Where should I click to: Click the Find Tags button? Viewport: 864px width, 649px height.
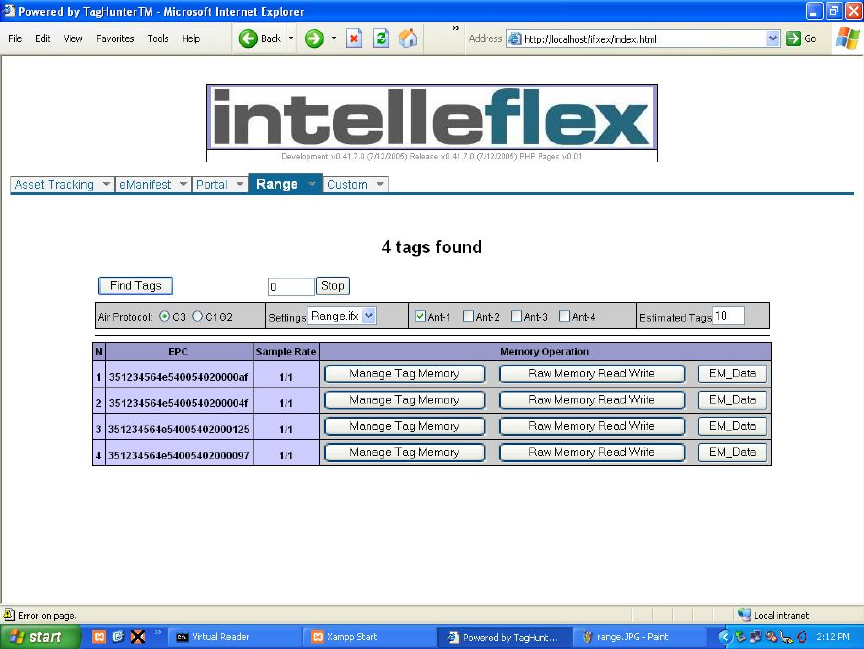click(x=136, y=286)
